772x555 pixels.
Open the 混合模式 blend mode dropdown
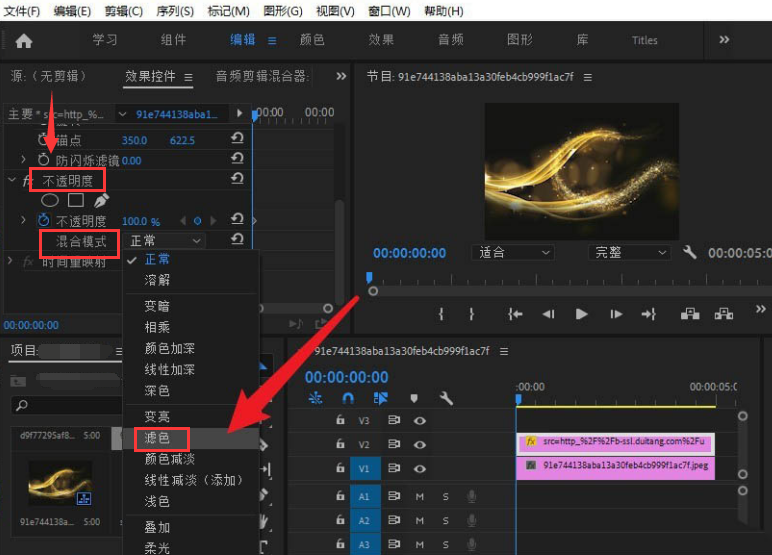click(x=166, y=241)
